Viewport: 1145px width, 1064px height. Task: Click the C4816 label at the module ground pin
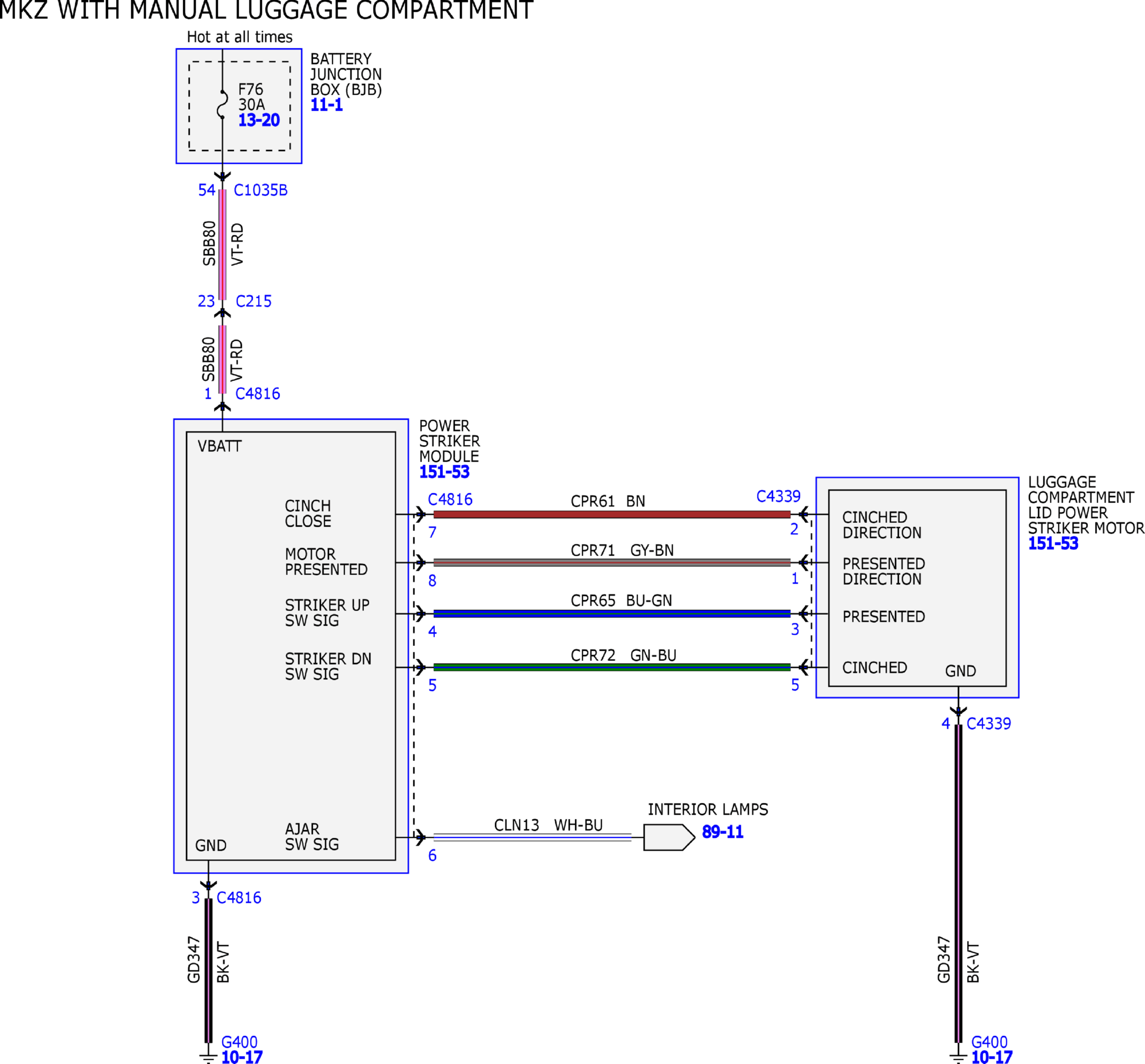click(239, 897)
